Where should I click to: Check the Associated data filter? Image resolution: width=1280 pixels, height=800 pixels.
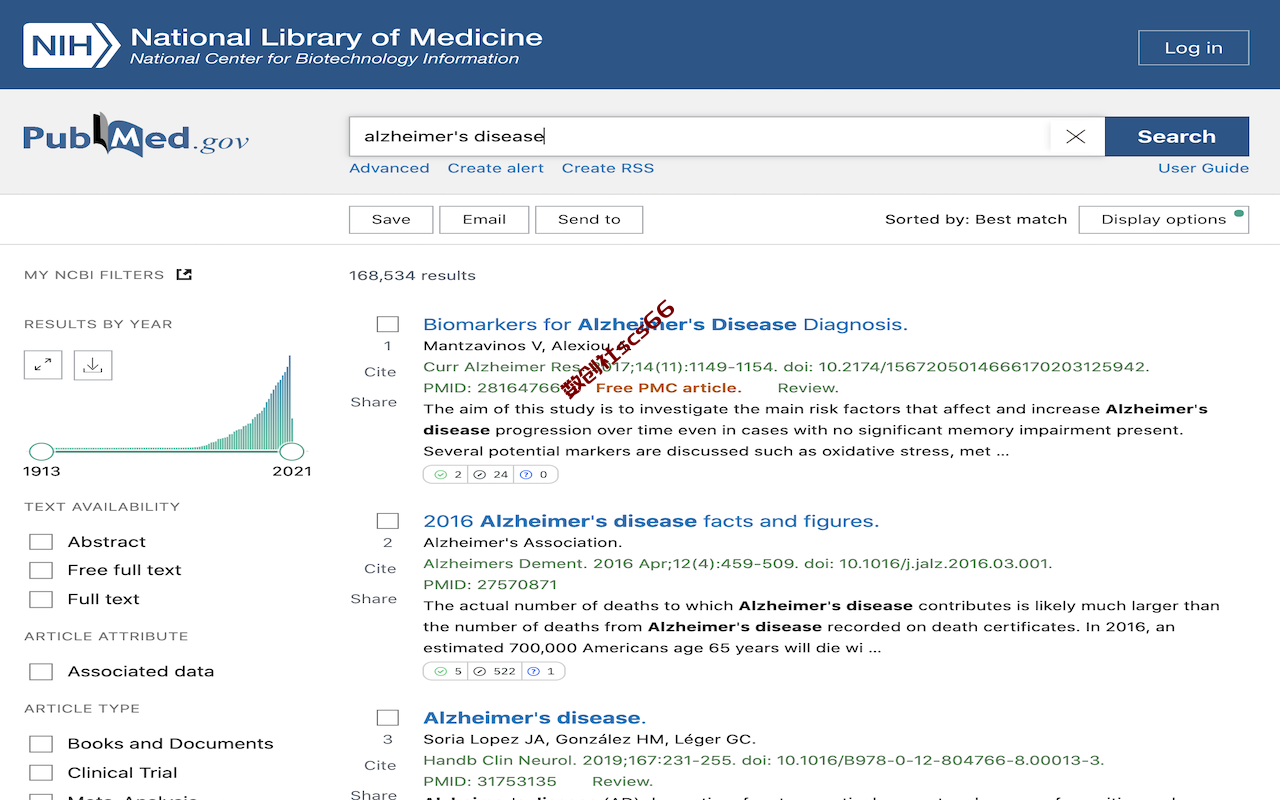[41, 671]
